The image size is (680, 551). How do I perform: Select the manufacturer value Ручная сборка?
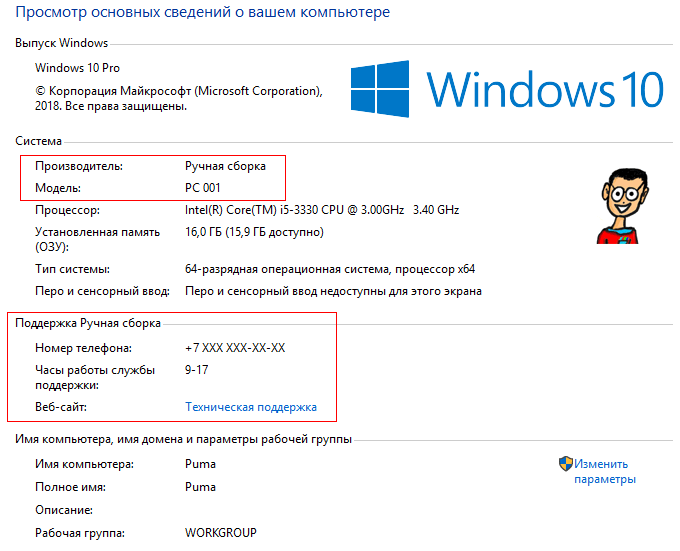click(x=225, y=166)
